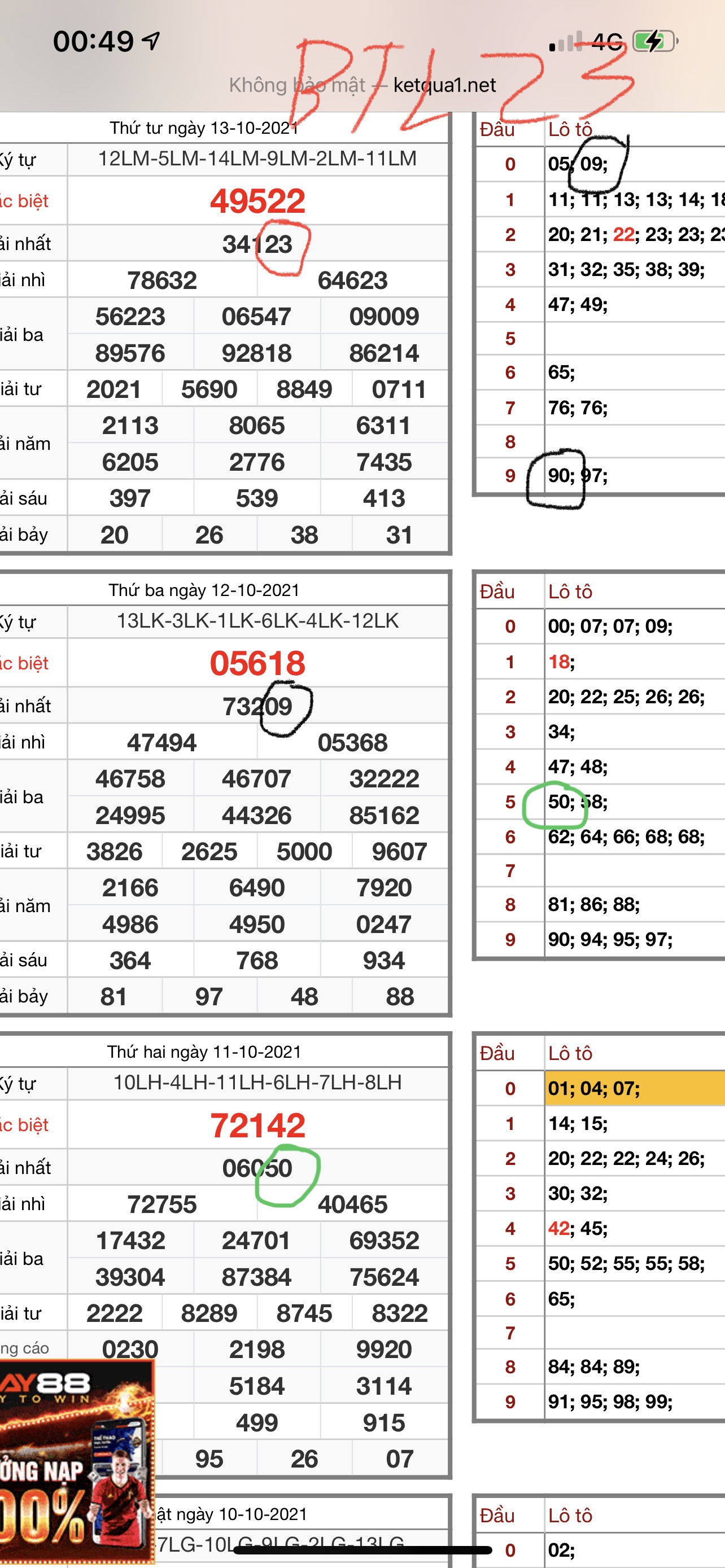This screenshot has width=725, height=1568.
Task: Select code row 10LH-4LH-11LH-6LH-7LH-8LH
Action: [257, 1082]
